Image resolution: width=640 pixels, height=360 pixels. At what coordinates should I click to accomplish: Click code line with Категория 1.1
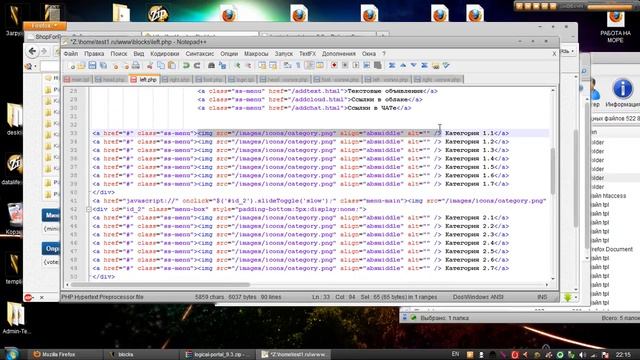(300, 133)
